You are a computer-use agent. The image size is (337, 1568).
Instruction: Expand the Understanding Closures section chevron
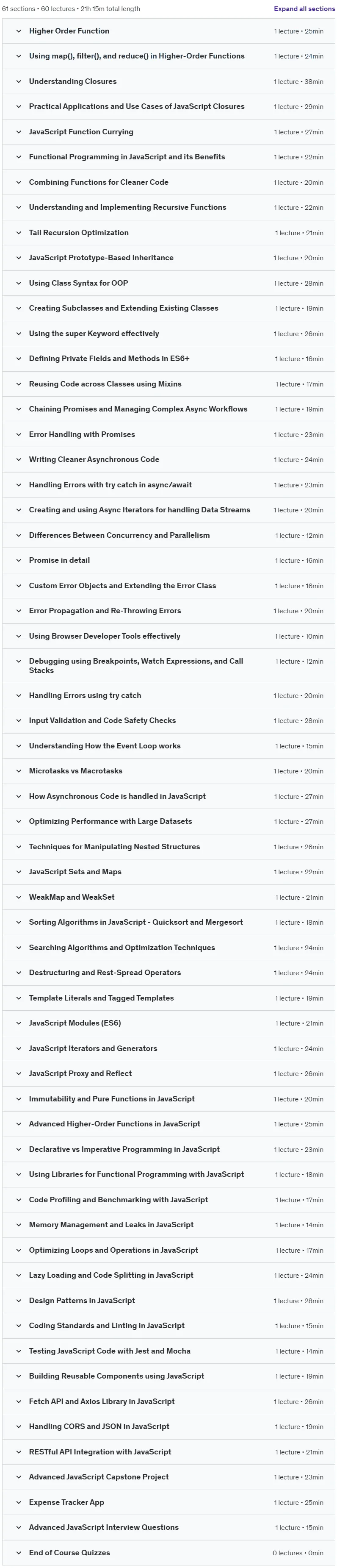[x=18, y=81]
